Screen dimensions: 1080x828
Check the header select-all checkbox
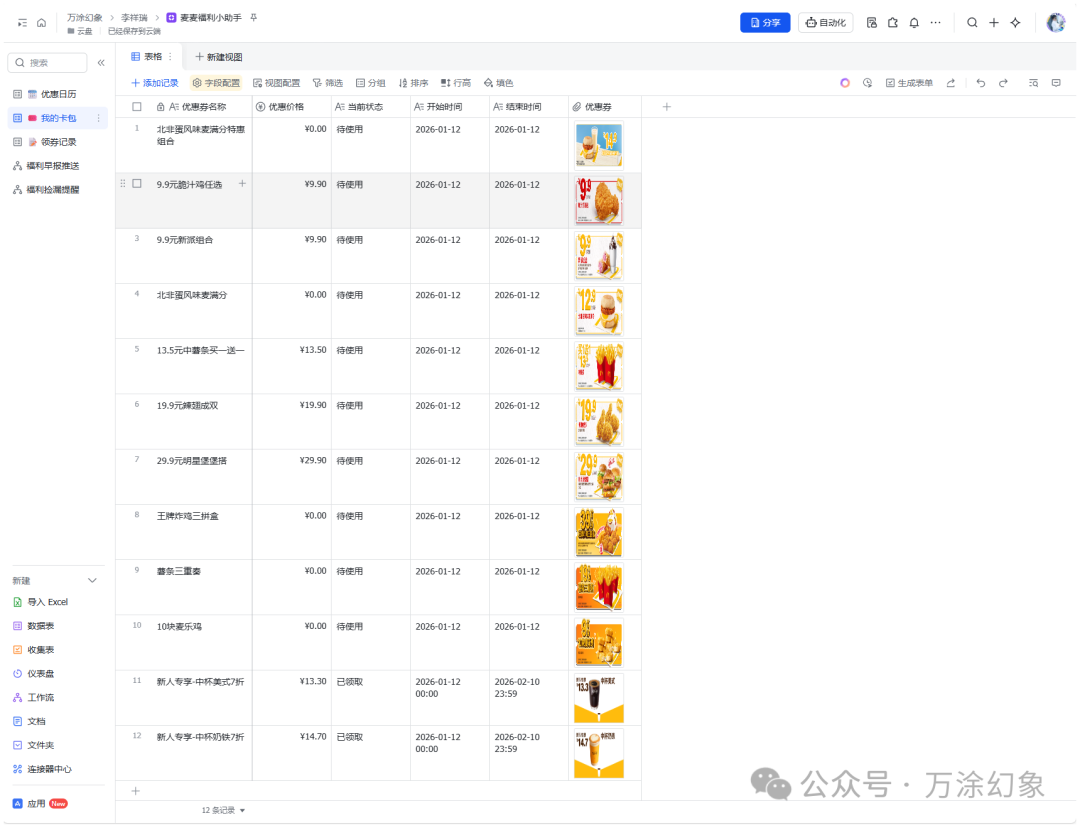click(136, 105)
